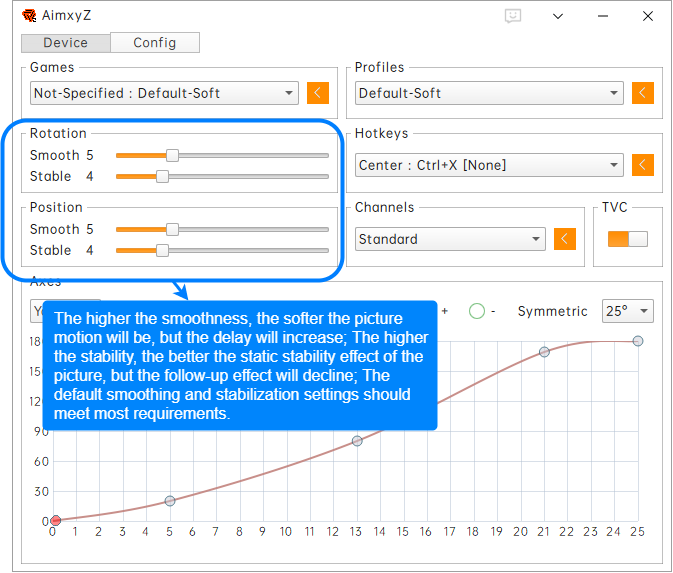The height and width of the screenshot is (573, 673).
Task: Expand the Profiles Default-Soft dropdown
Action: pyautogui.click(x=489, y=93)
